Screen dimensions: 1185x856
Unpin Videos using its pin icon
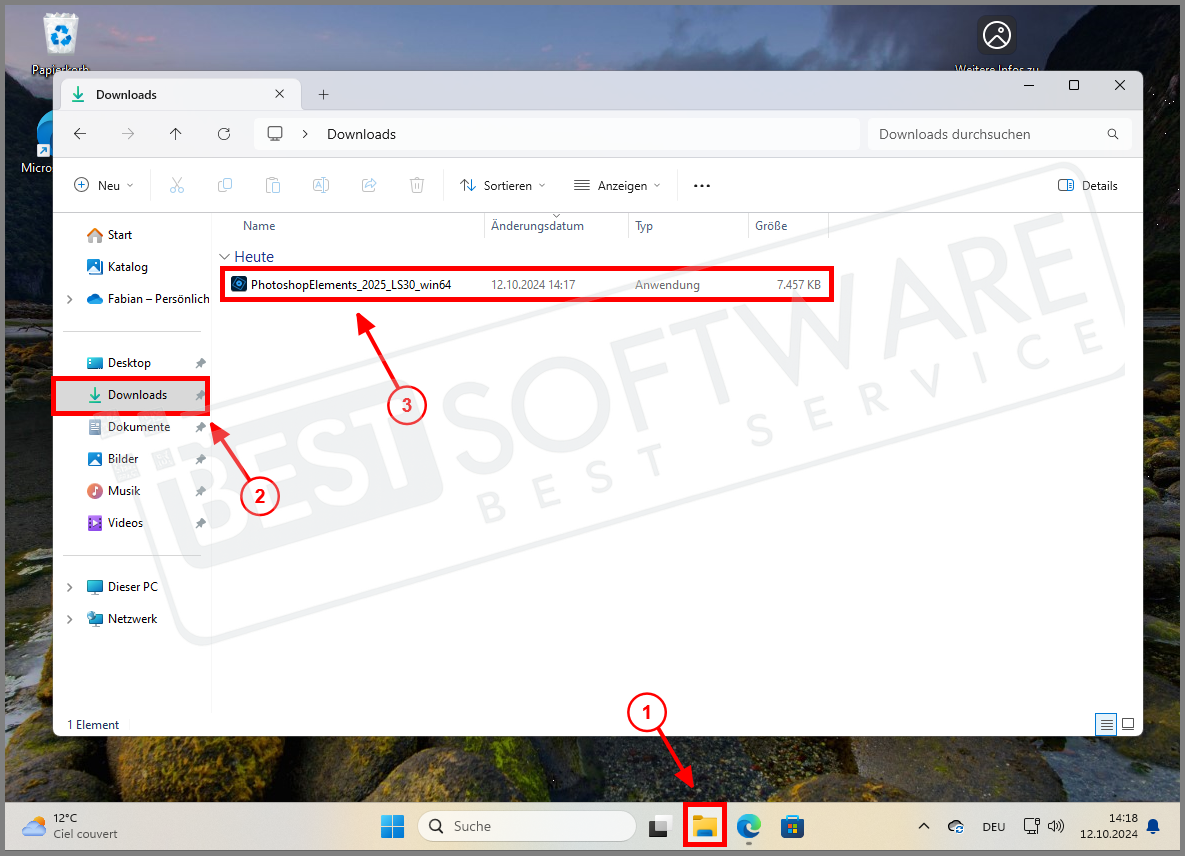(200, 523)
